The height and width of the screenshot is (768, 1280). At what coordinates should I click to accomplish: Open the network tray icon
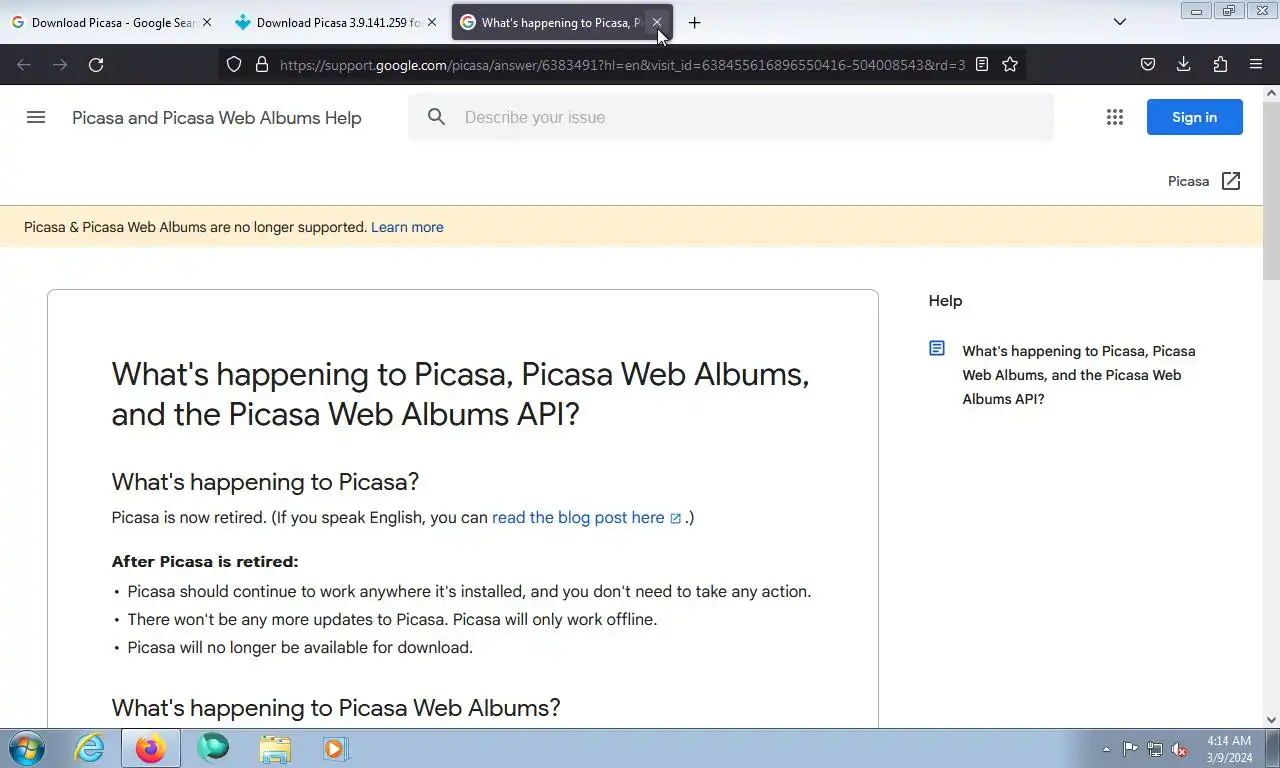coord(1155,749)
